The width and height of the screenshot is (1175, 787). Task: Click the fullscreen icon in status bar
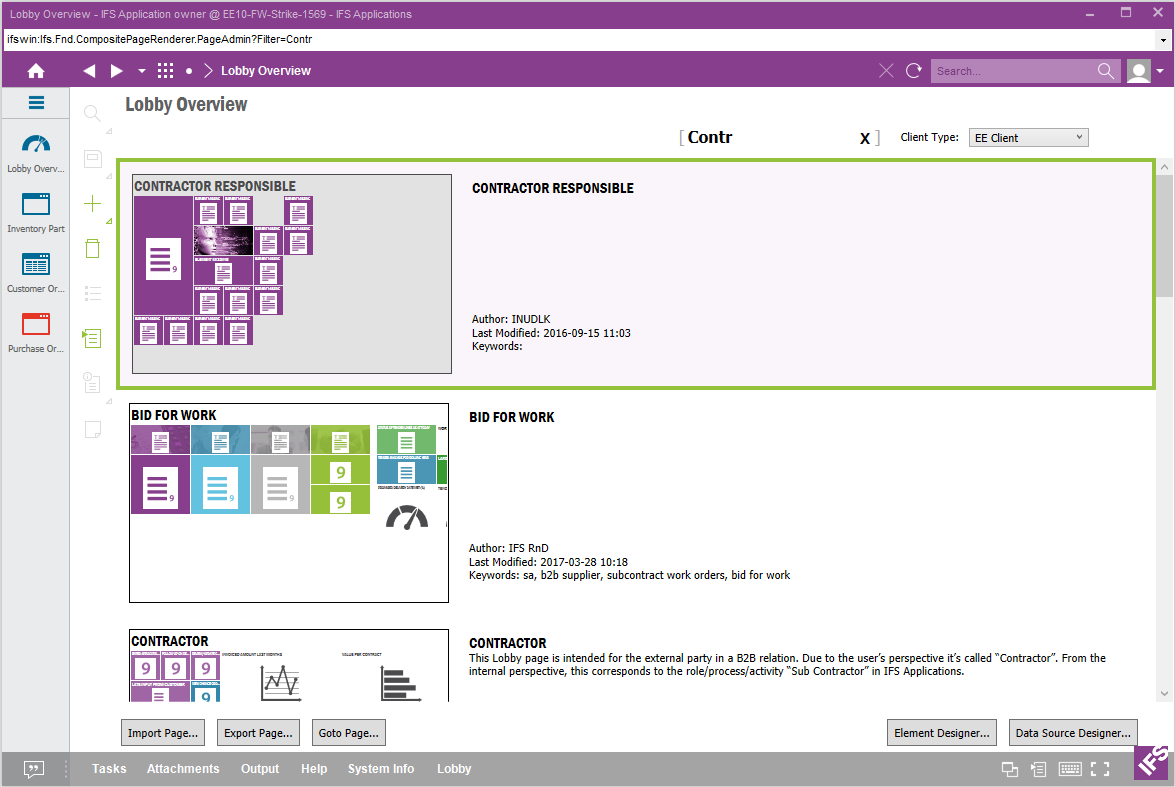(x=1100, y=769)
